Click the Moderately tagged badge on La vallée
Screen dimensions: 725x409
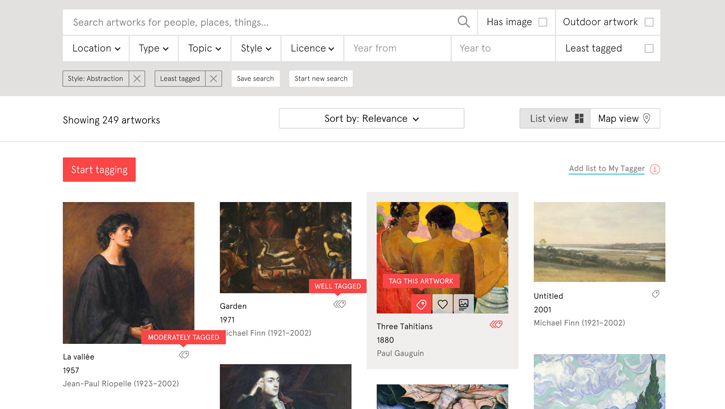(183, 337)
